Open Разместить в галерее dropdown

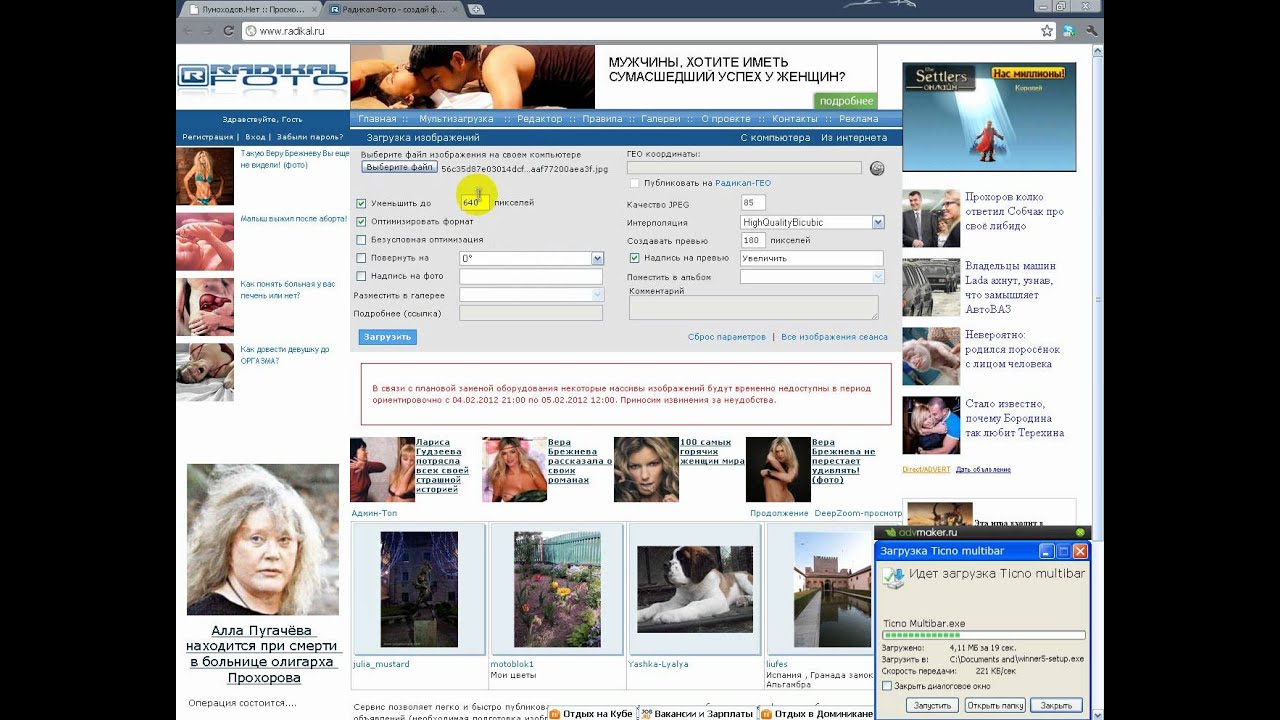pos(531,295)
